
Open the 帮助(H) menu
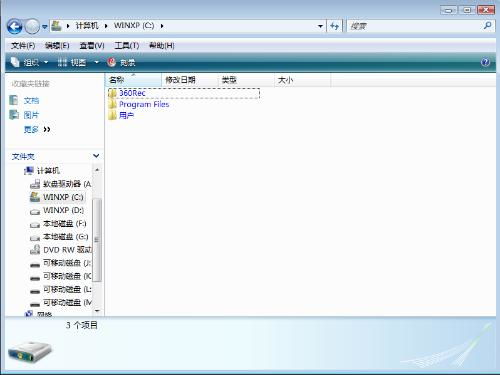coord(162,46)
